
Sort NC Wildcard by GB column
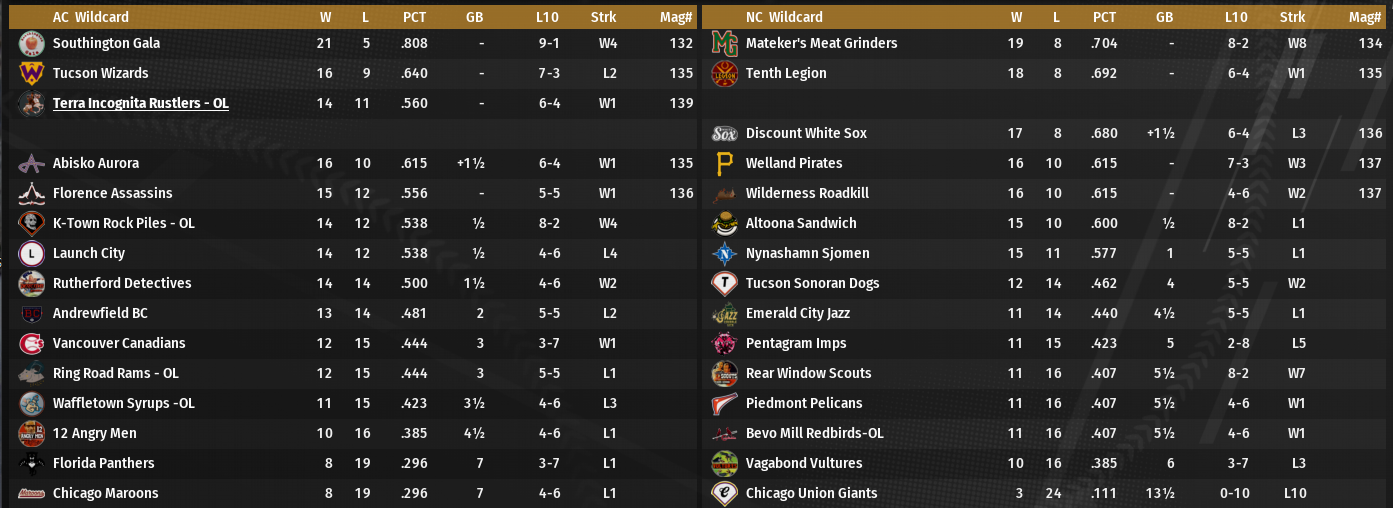coord(1164,17)
